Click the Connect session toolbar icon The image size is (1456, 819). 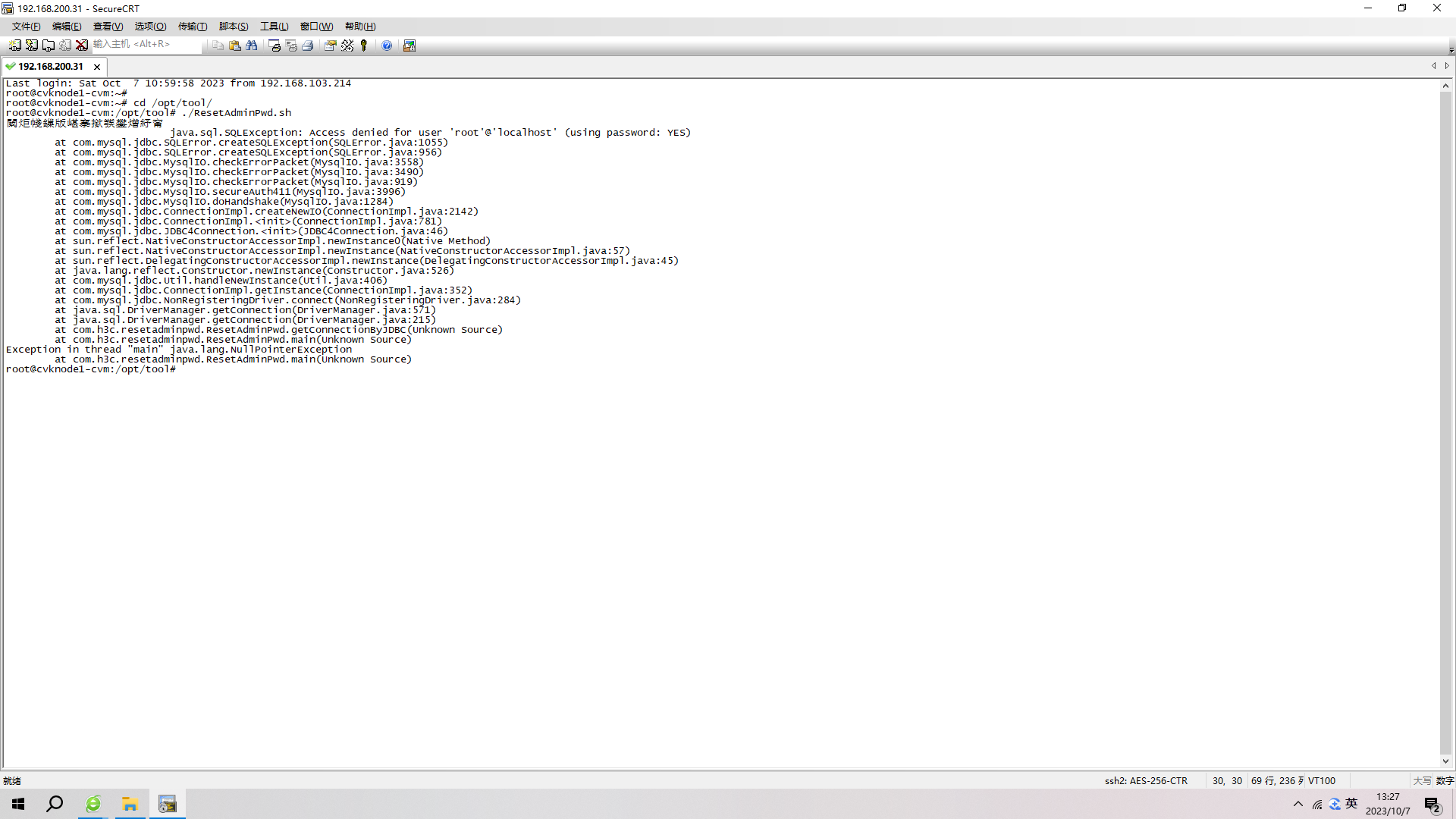pos(15,45)
